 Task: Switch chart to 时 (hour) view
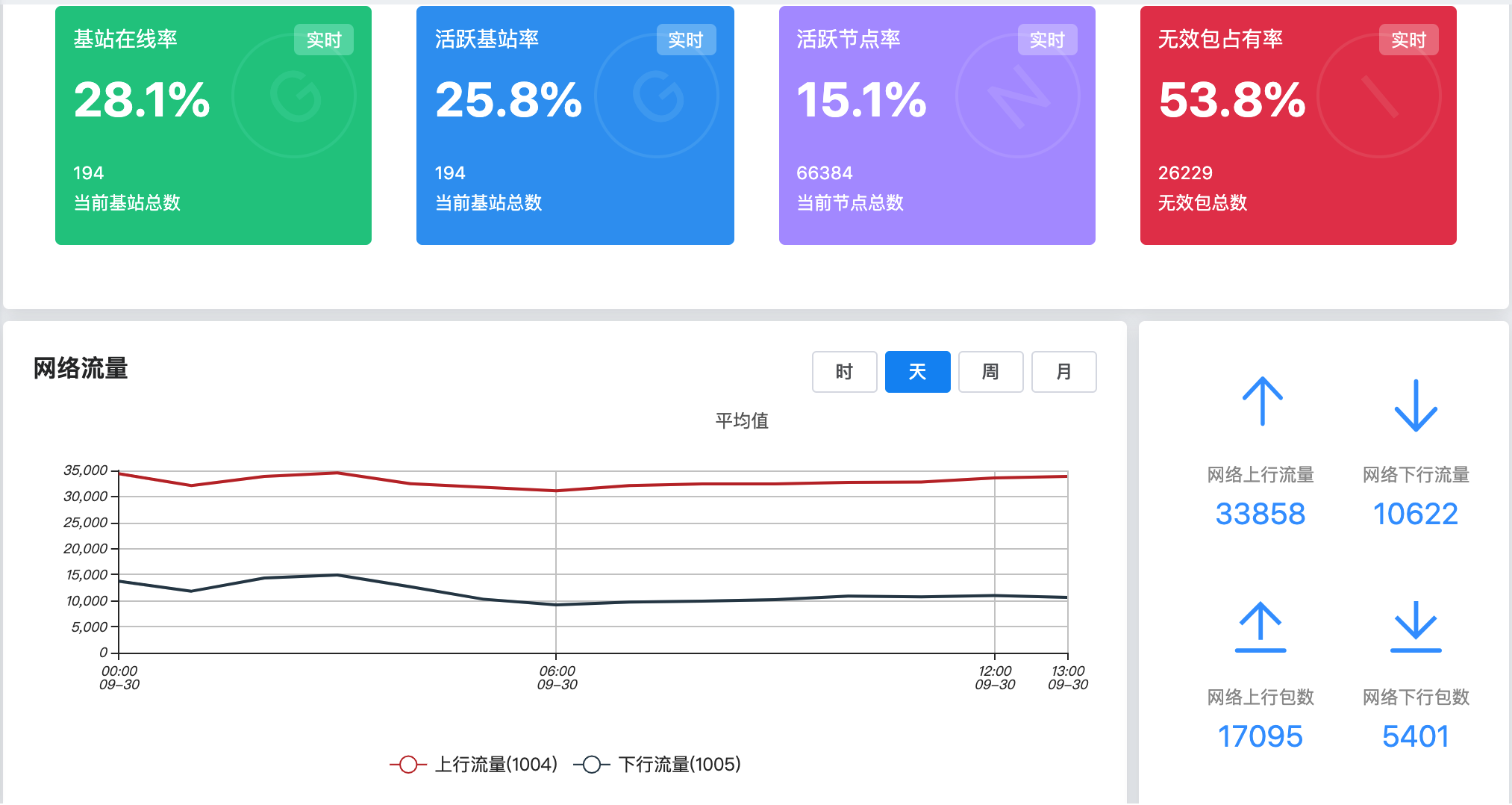click(844, 372)
